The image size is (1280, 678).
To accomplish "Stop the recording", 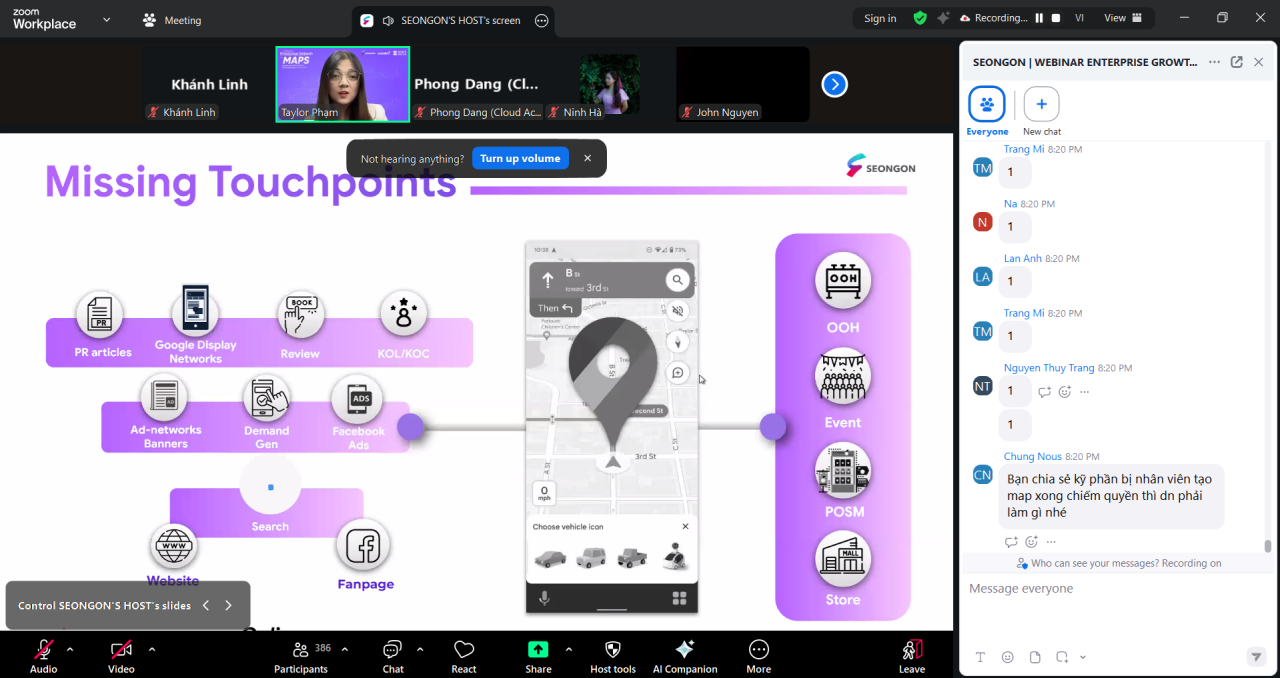I will [x=1055, y=18].
